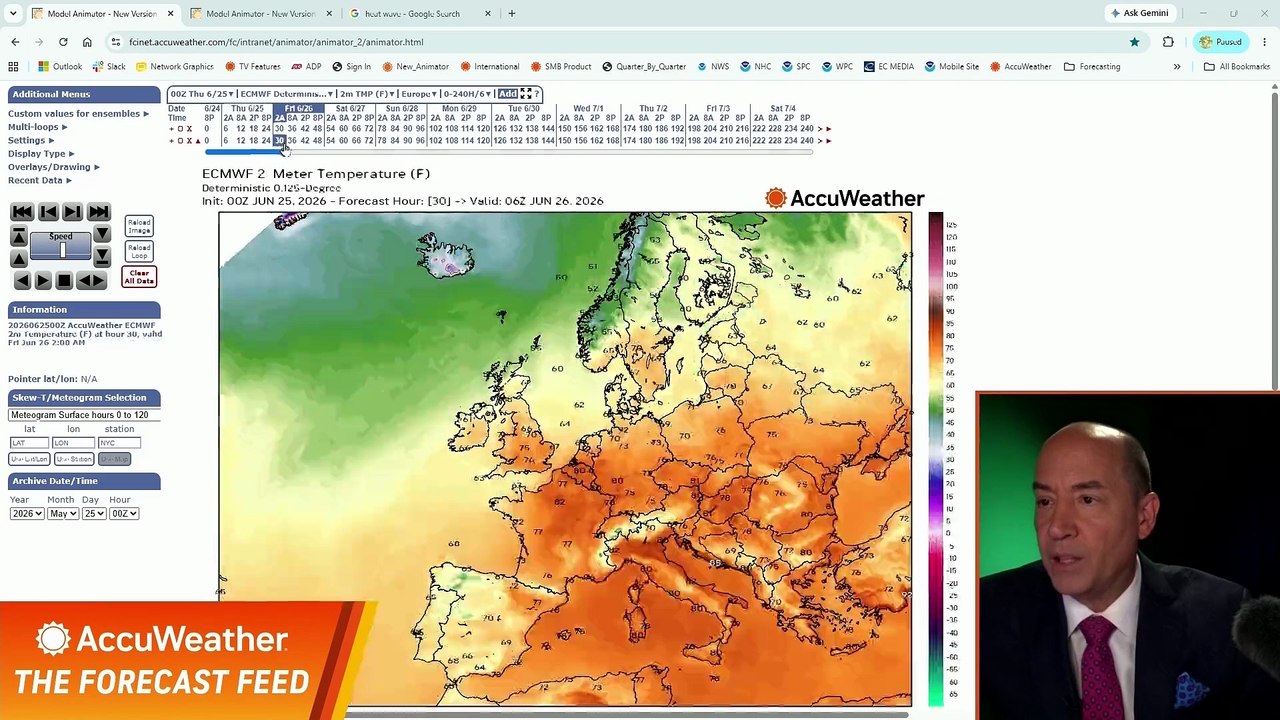The width and height of the screenshot is (1280, 720).
Task: Click the Add button in the animator bar
Action: tap(508, 94)
